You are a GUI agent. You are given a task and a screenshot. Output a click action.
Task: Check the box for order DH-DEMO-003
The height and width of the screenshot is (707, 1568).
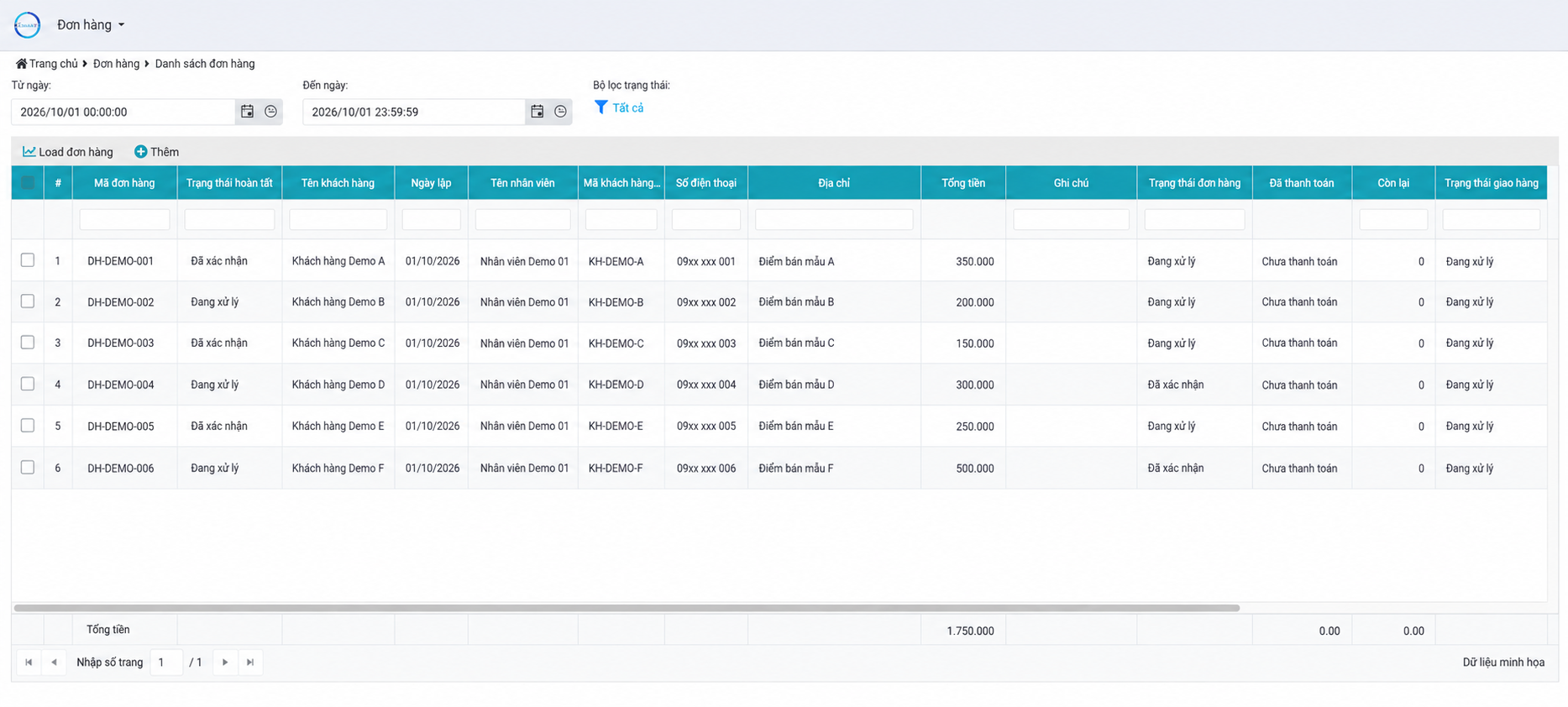pyautogui.click(x=28, y=343)
